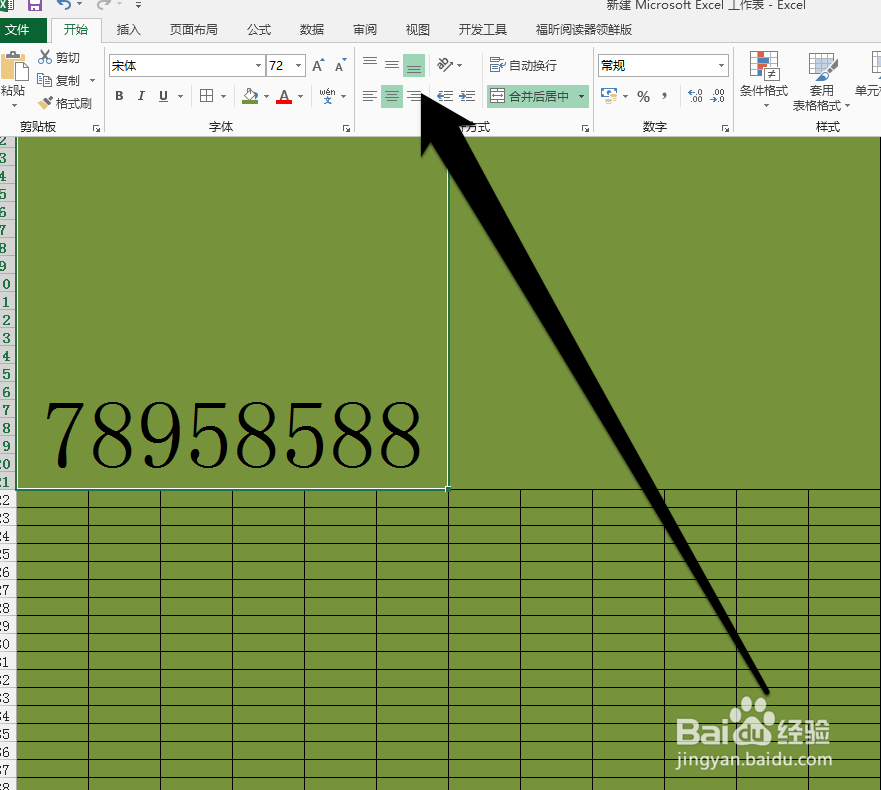The height and width of the screenshot is (790, 881).
Task: Open the 套用表格格式 table styles menu
Action: pos(821,81)
